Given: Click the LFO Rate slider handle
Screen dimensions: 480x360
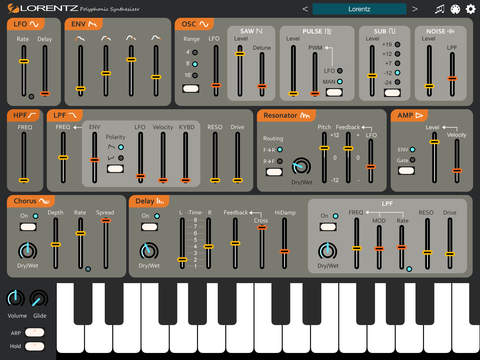Looking at the screenshot, I should tap(24, 61).
